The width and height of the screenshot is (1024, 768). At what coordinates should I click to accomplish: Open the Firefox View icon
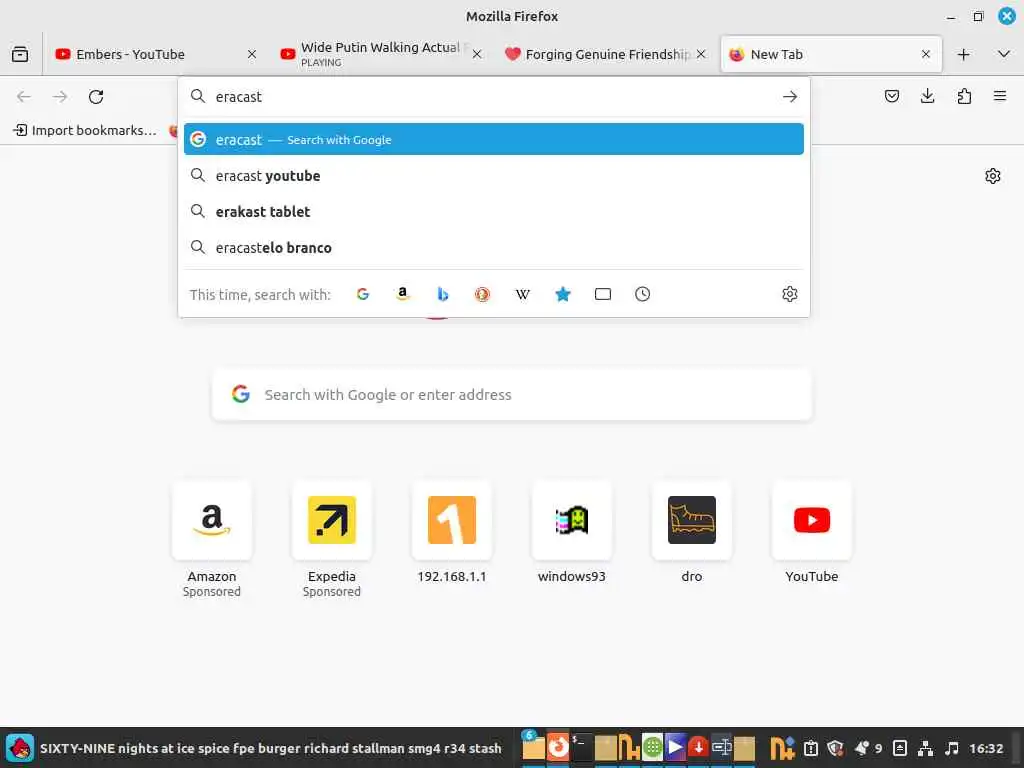20,54
